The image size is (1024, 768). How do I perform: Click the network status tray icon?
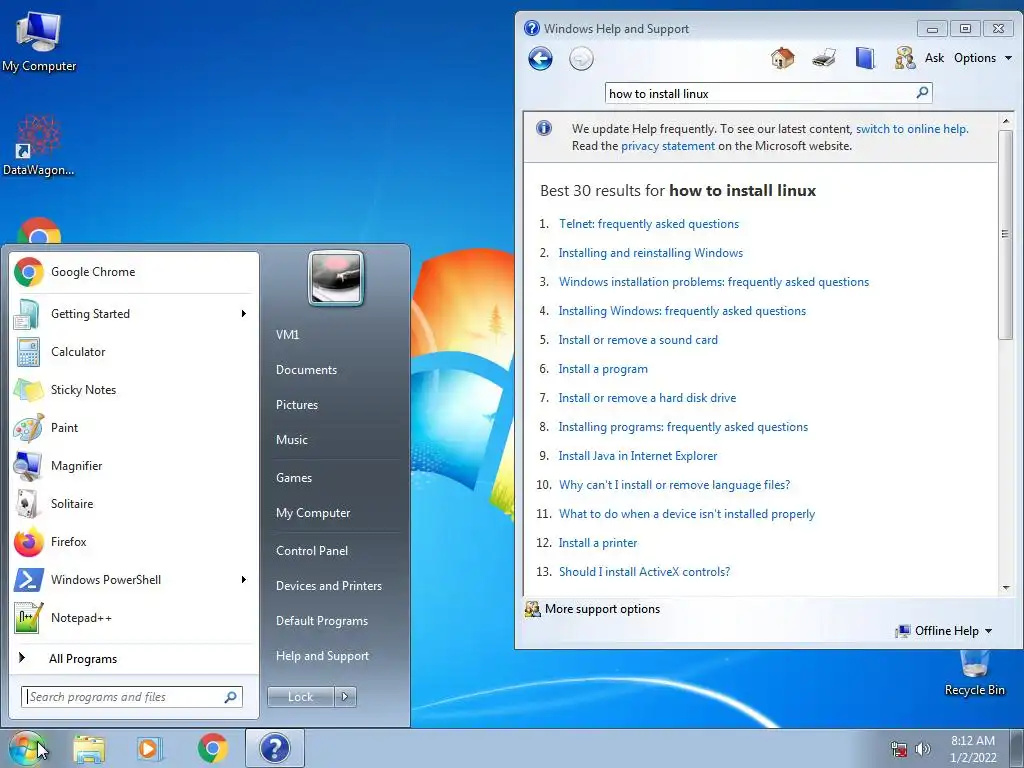pyautogui.click(x=899, y=749)
